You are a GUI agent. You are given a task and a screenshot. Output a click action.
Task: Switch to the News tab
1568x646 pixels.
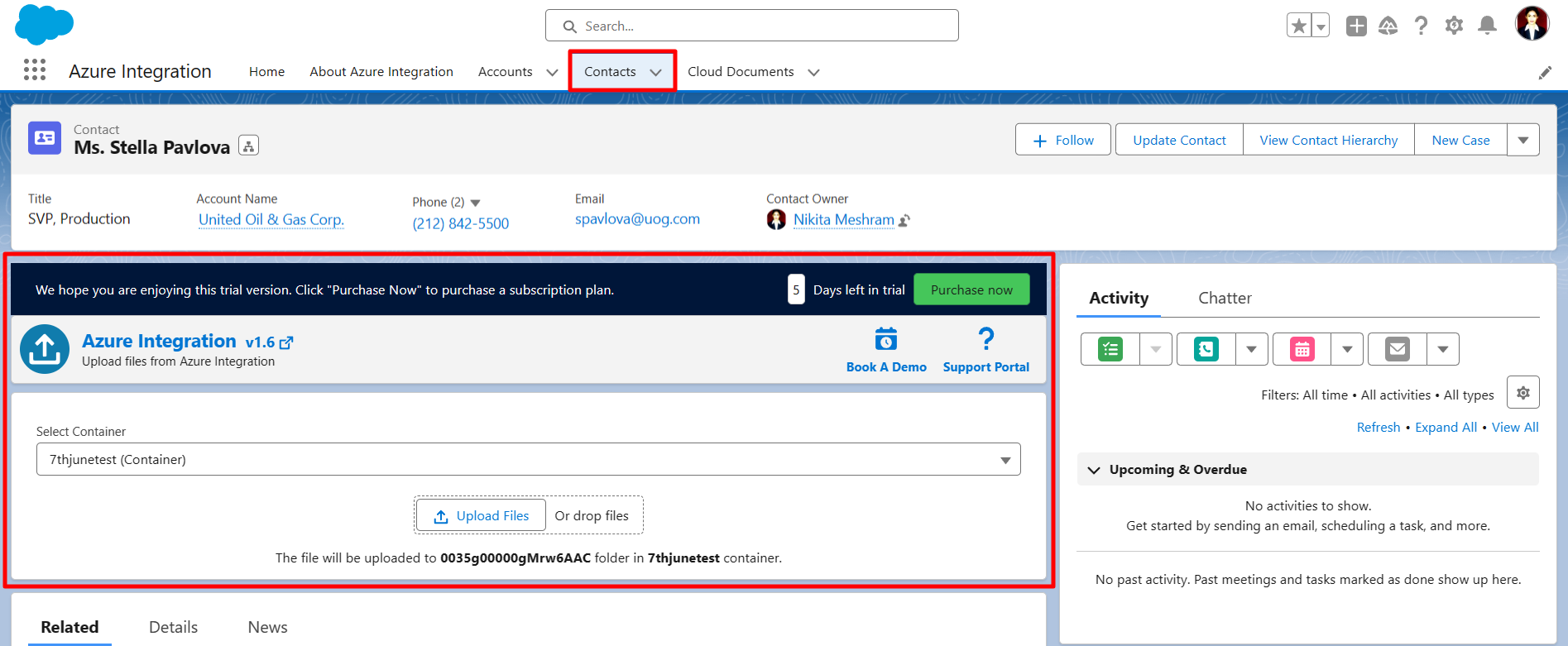point(267,627)
